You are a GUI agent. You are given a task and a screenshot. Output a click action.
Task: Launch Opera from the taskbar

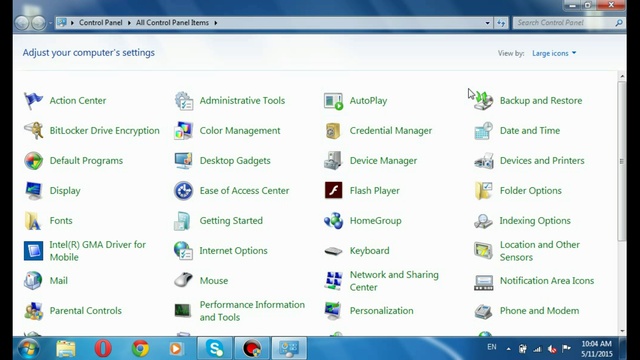click(103, 349)
